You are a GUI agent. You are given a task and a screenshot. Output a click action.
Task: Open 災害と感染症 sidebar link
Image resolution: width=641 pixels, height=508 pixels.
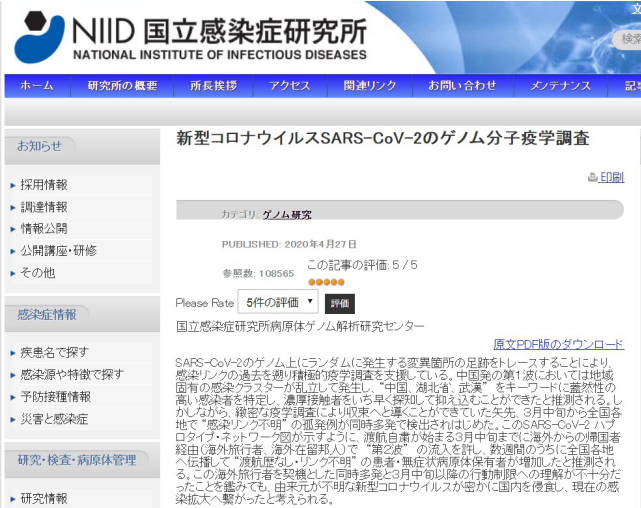tap(54, 418)
